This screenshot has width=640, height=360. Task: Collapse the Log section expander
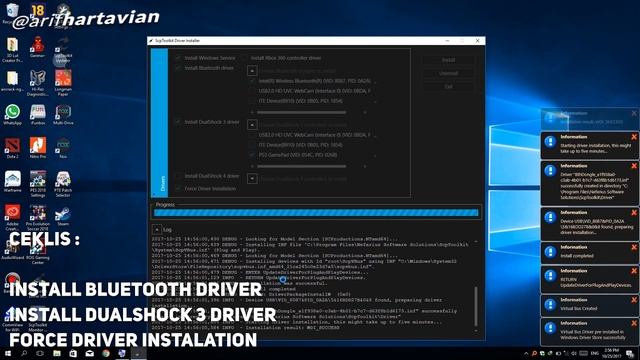157,229
